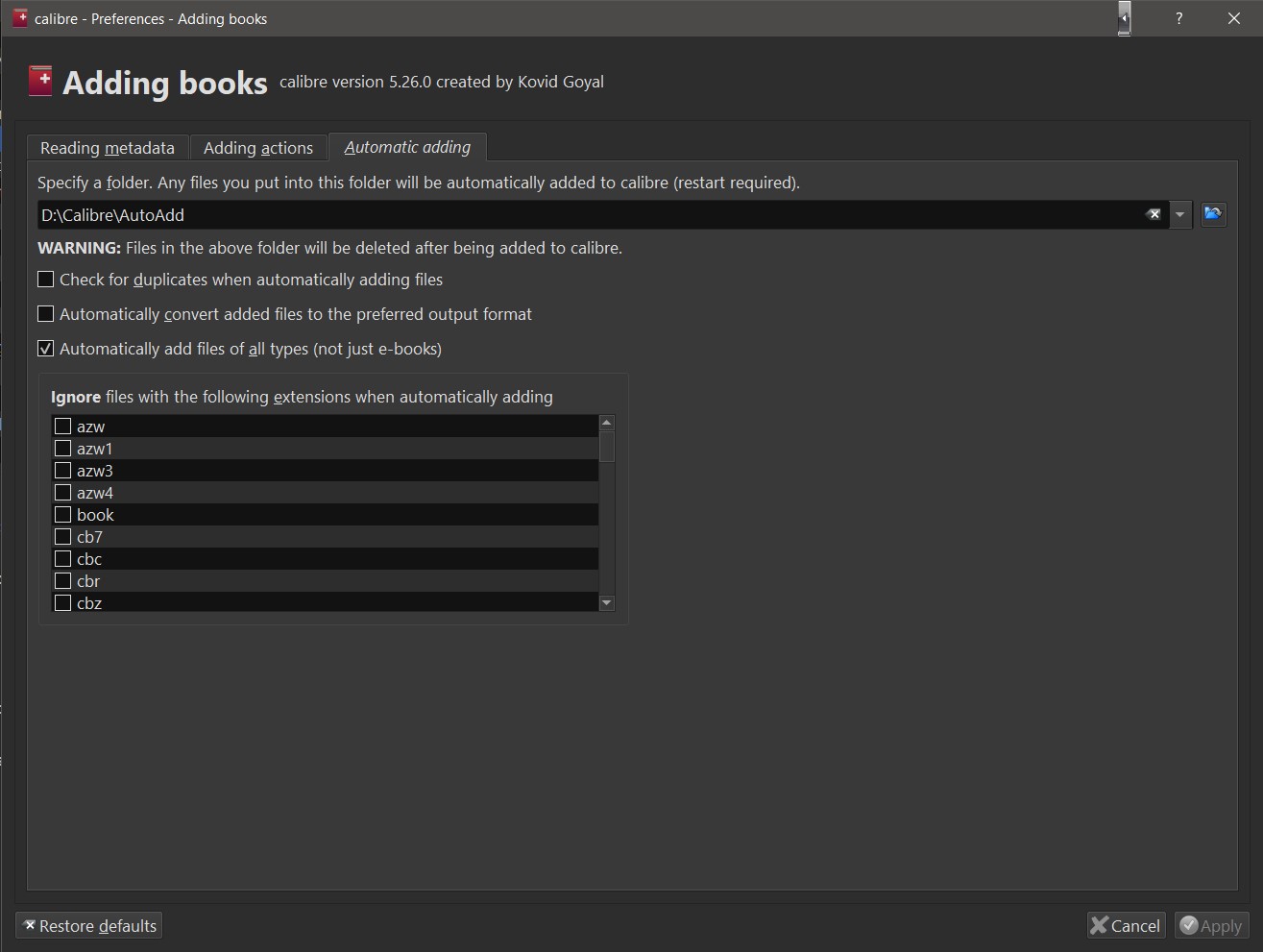
Task: Click the calibre title bar app icon
Action: click(x=19, y=18)
